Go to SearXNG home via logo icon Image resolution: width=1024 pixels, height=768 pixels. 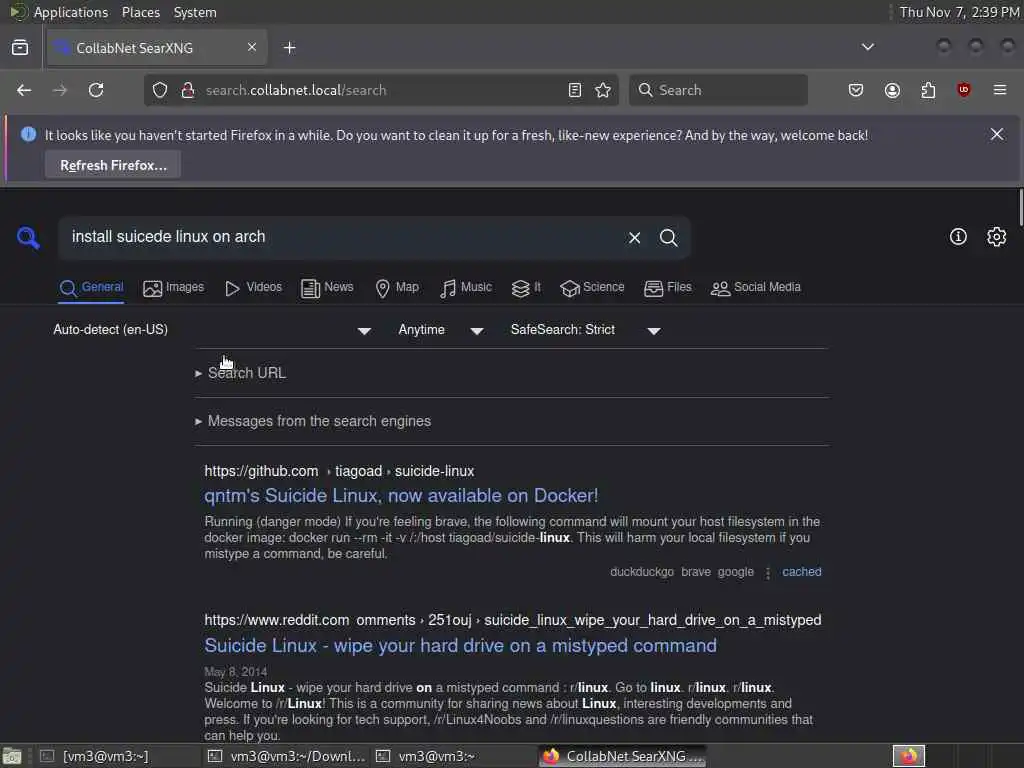coord(28,237)
